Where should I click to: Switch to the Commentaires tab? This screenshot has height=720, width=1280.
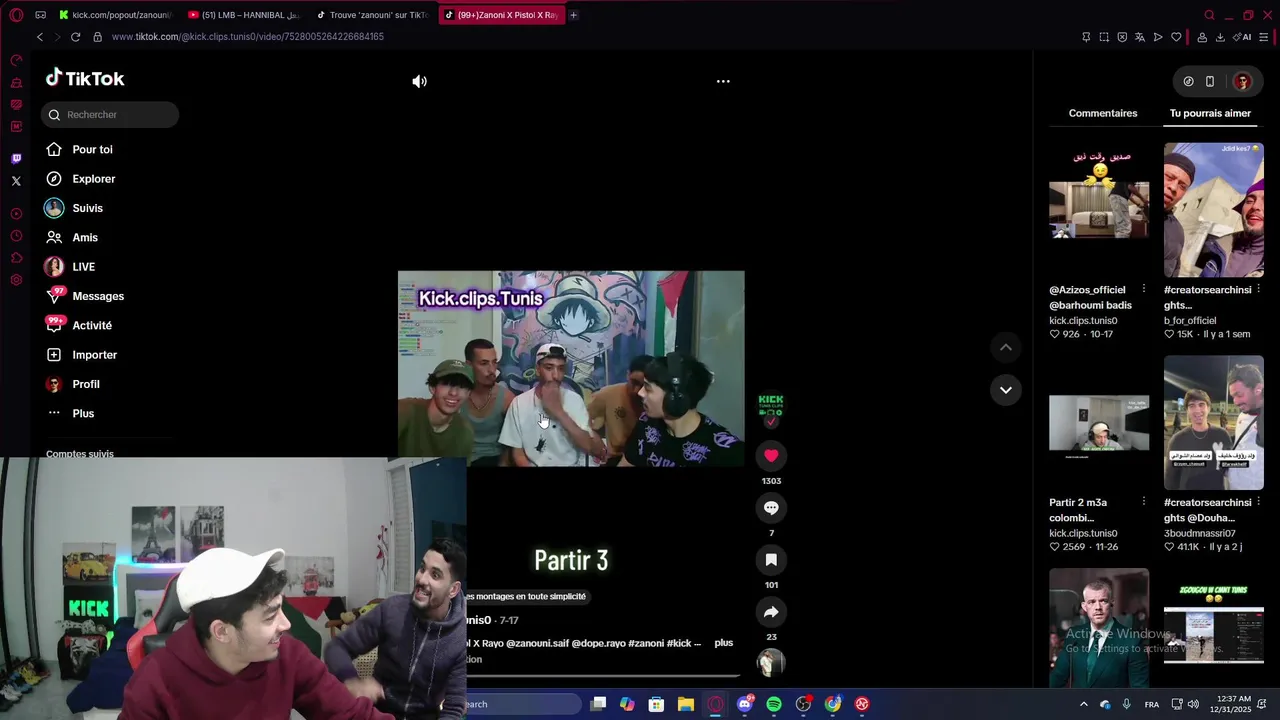(x=1103, y=113)
